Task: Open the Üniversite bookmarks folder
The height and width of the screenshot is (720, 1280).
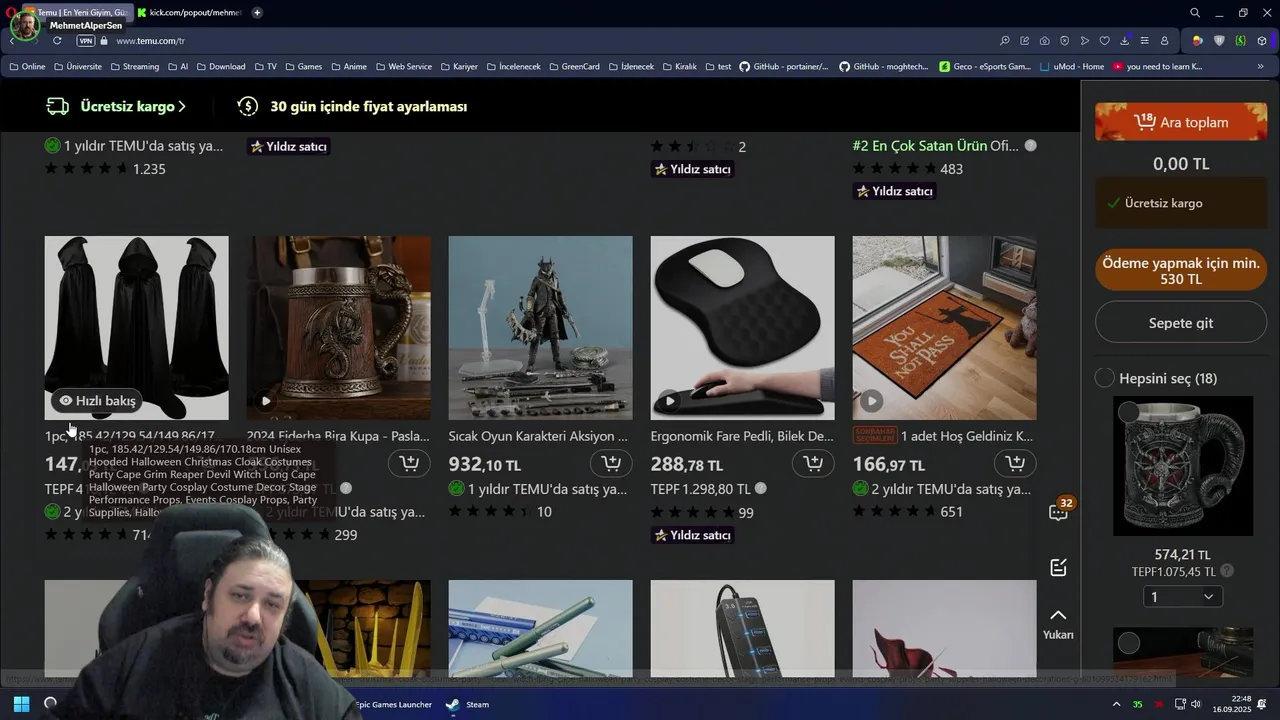Action: point(77,67)
